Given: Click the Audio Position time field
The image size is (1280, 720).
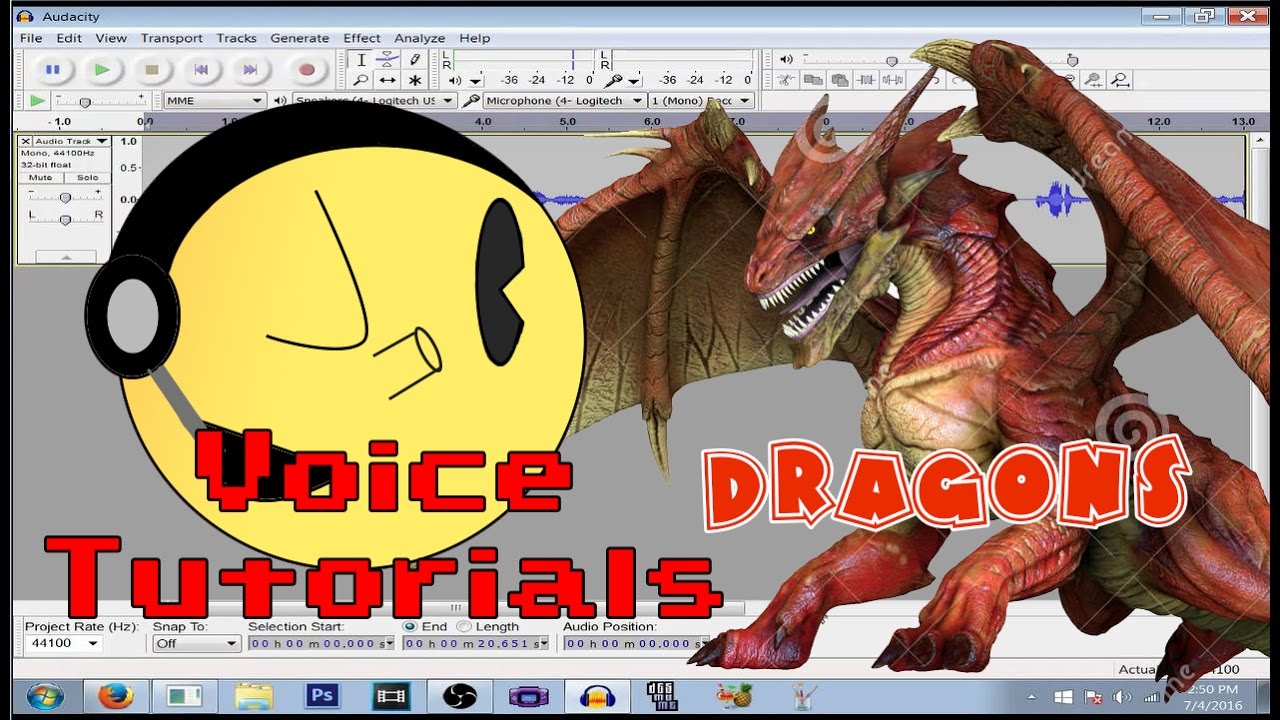Looking at the screenshot, I should click(x=636, y=643).
